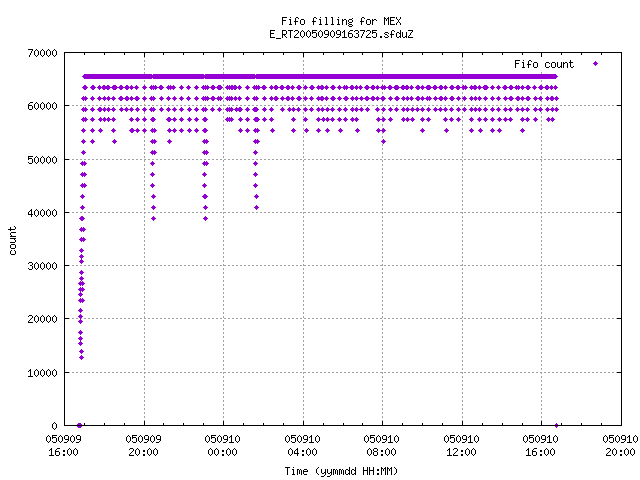Click the x-axis tick label 050910 16:00
The width and height of the screenshot is (640, 480).
point(540,445)
